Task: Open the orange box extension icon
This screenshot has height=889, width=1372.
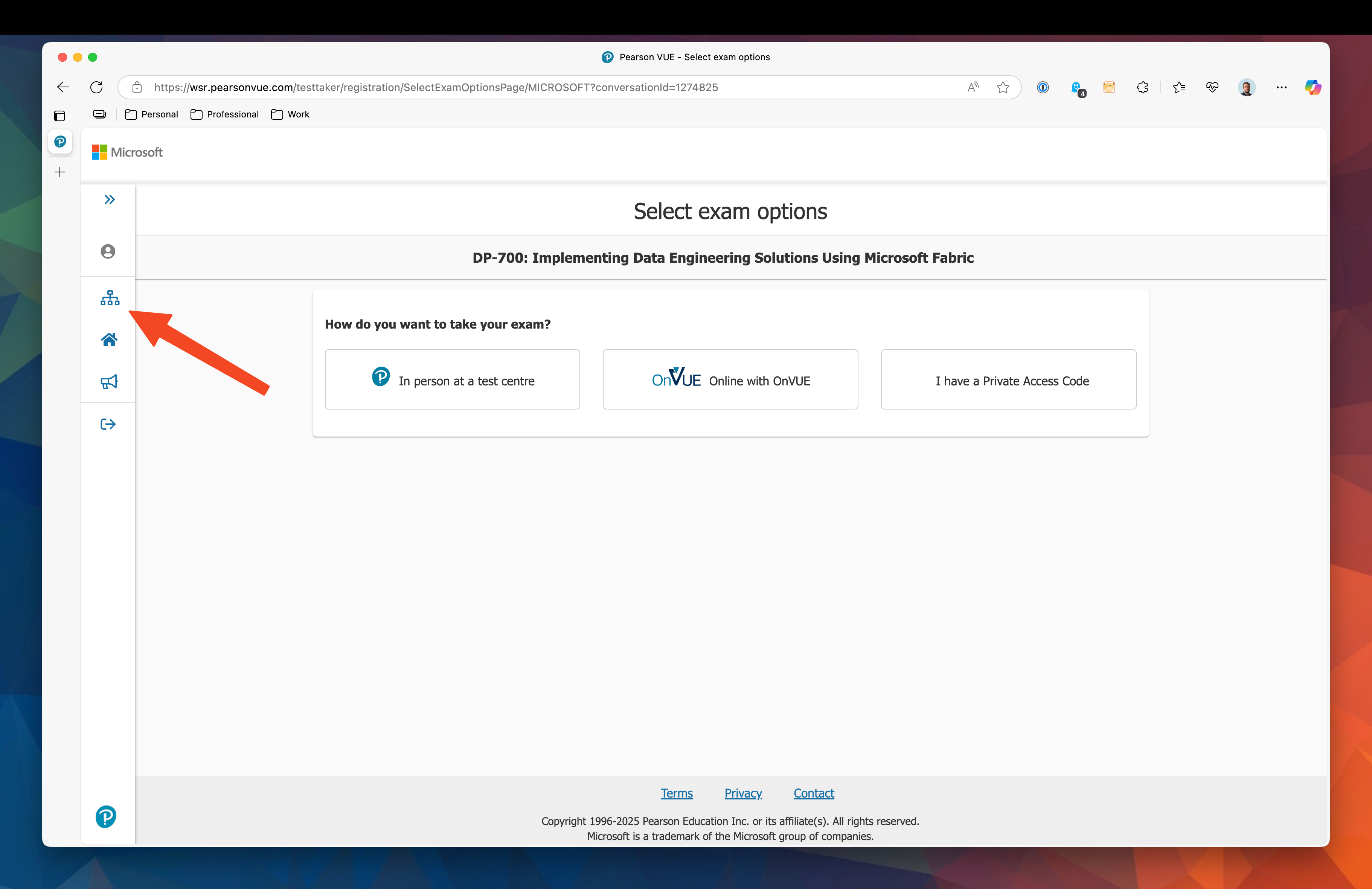Action: 1109,87
